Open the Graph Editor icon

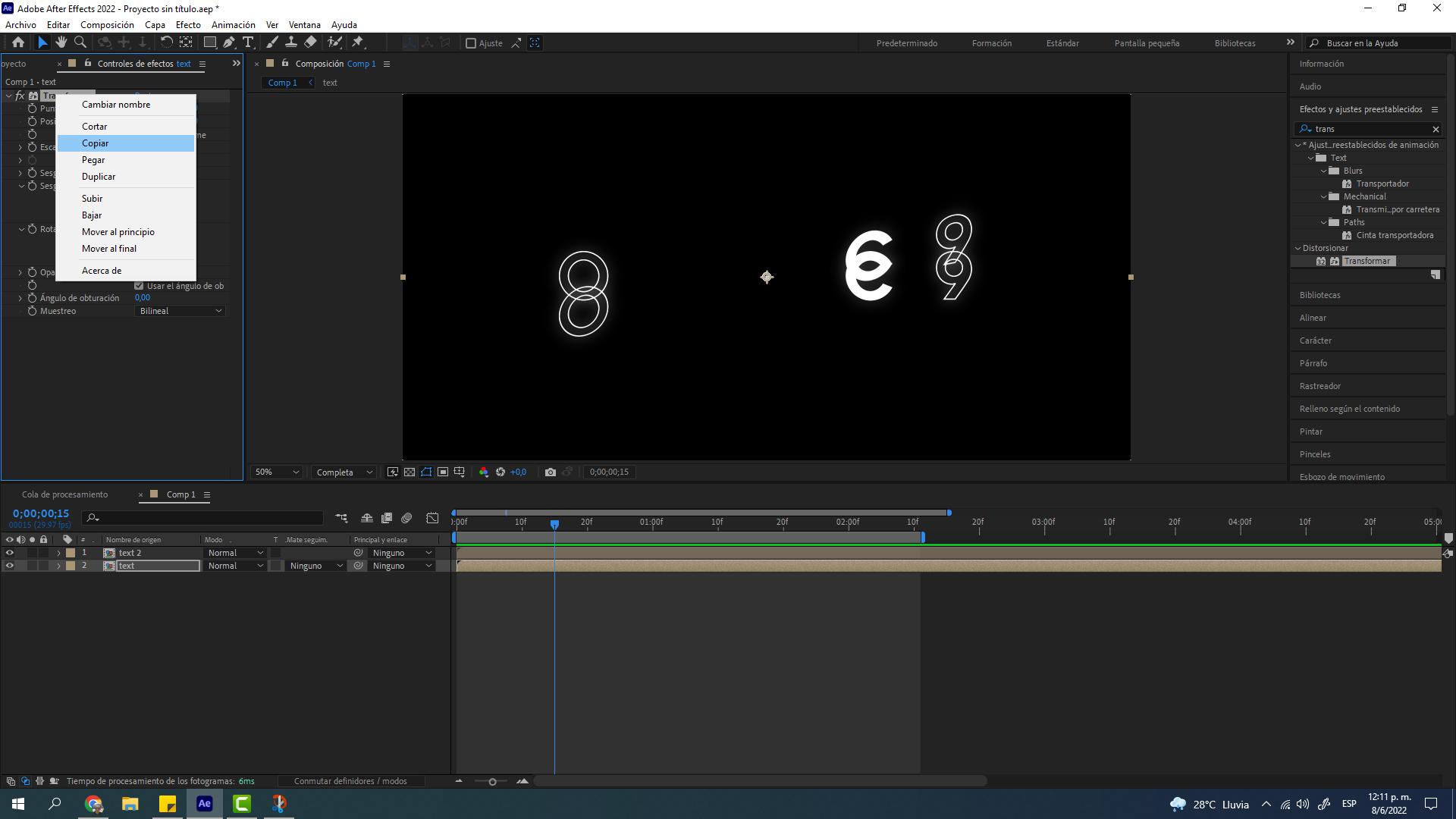coord(432,518)
